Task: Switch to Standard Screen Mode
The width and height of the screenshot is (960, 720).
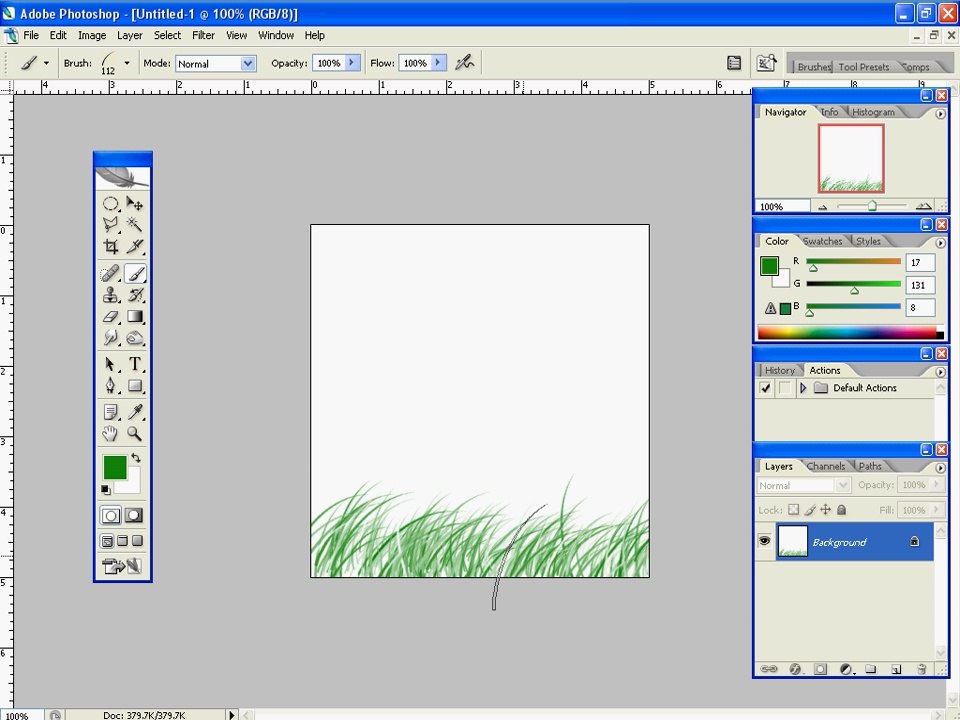Action: point(107,541)
